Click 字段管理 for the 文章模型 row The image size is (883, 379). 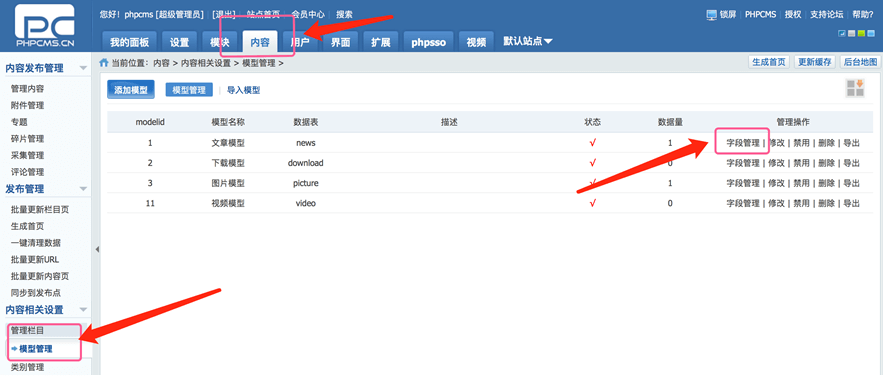[x=743, y=143]
